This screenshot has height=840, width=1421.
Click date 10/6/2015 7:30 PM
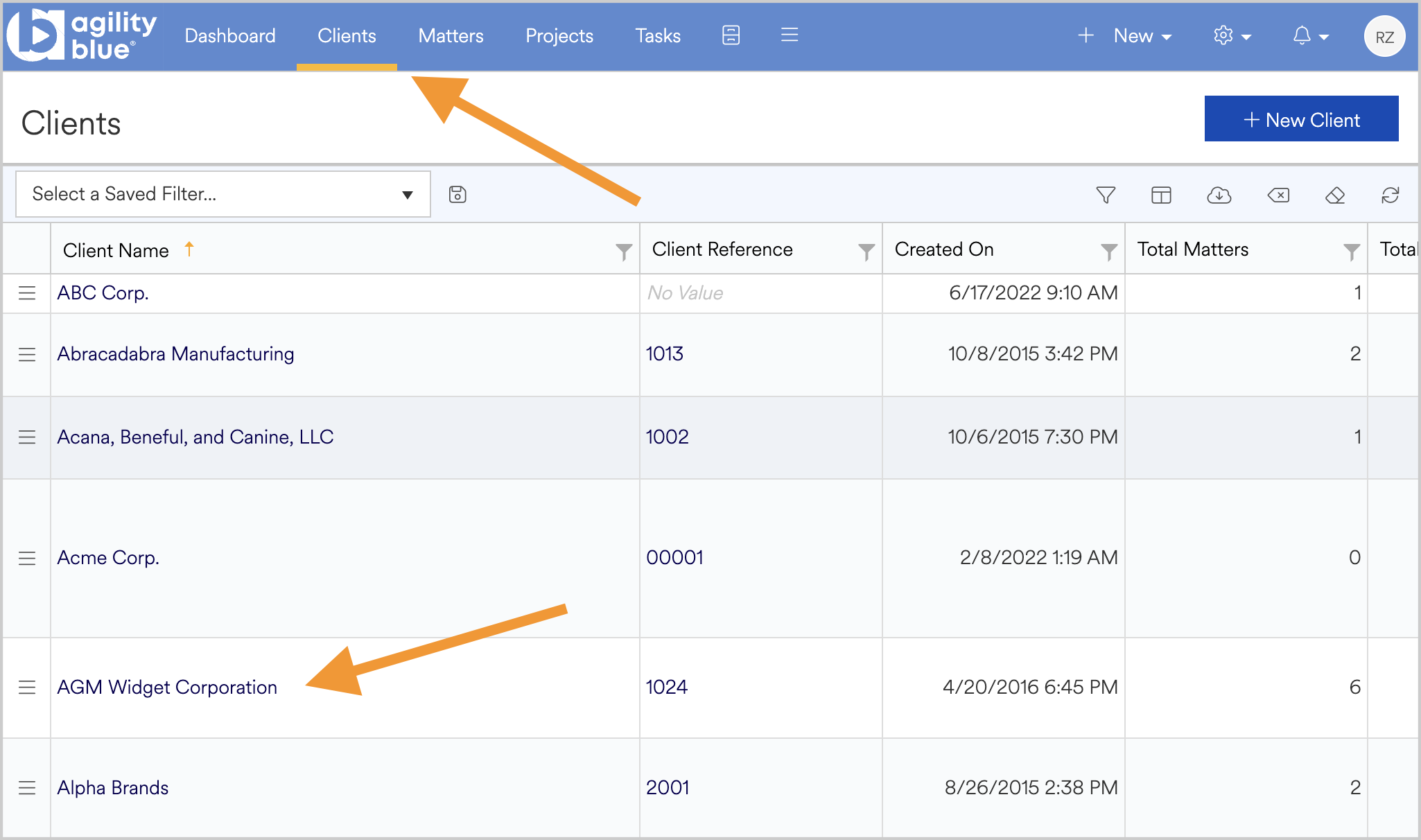1033,437
